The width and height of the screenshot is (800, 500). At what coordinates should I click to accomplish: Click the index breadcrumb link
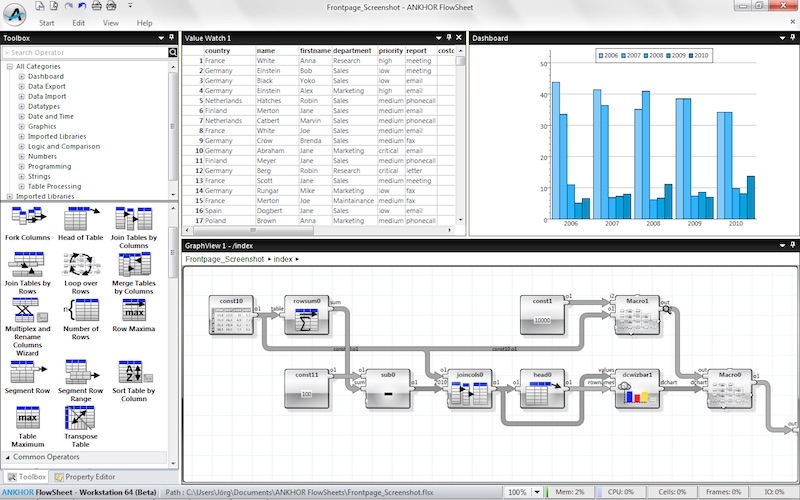click(x=283, y=259)
